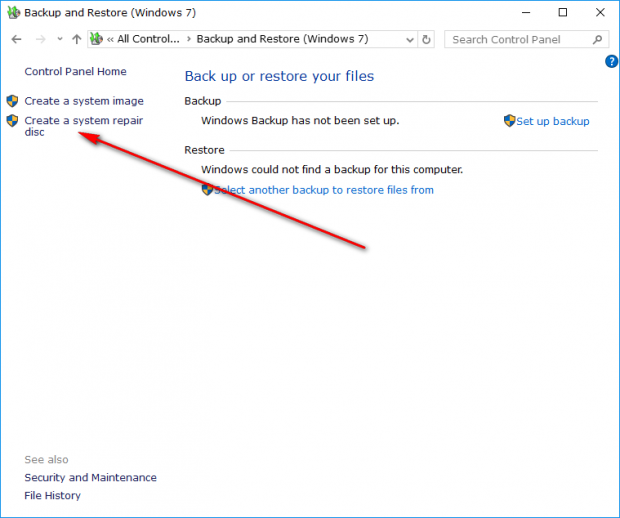Screen dimensions: 620x518
Task: Click shield icon beside system repair disc
Action: (13, 121)
